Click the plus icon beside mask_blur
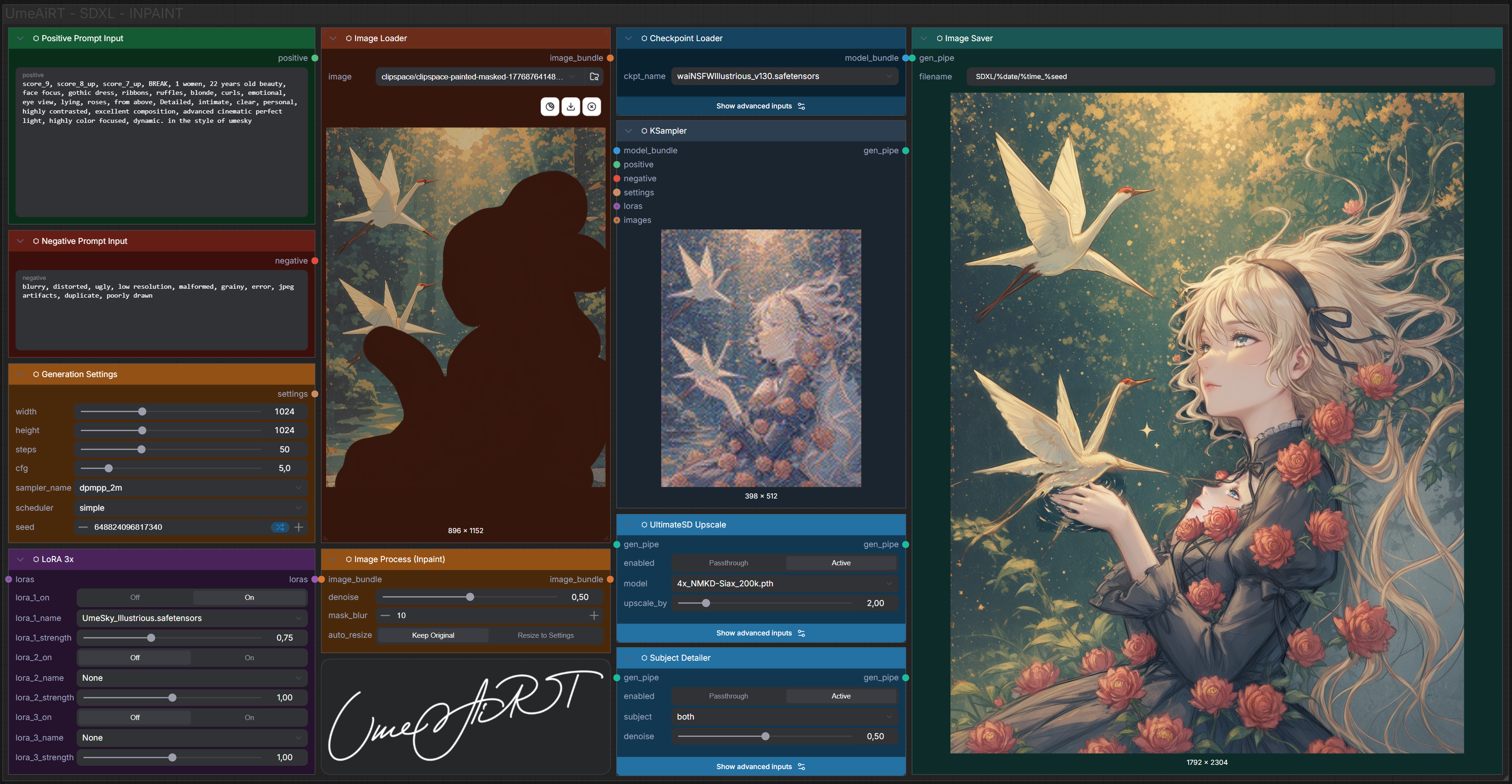This screenshot has height=784, width=1512. point(594,615)
